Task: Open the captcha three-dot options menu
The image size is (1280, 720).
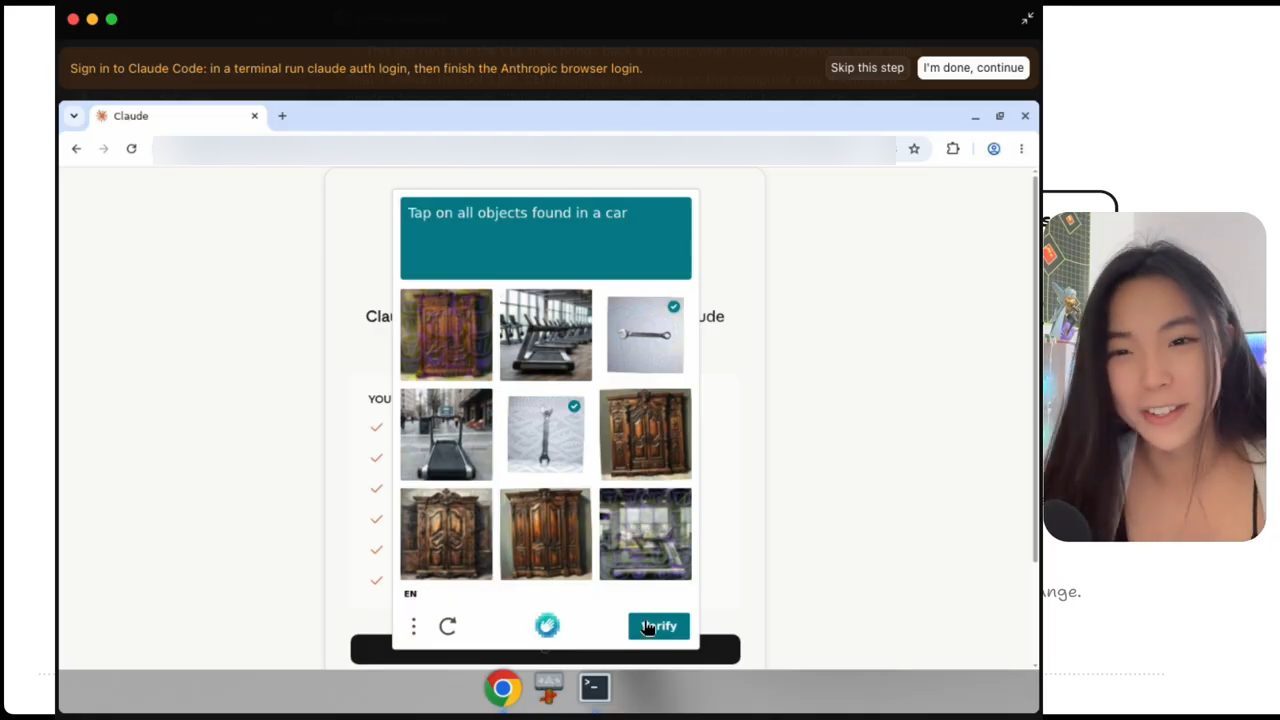Action: [413, 626]
